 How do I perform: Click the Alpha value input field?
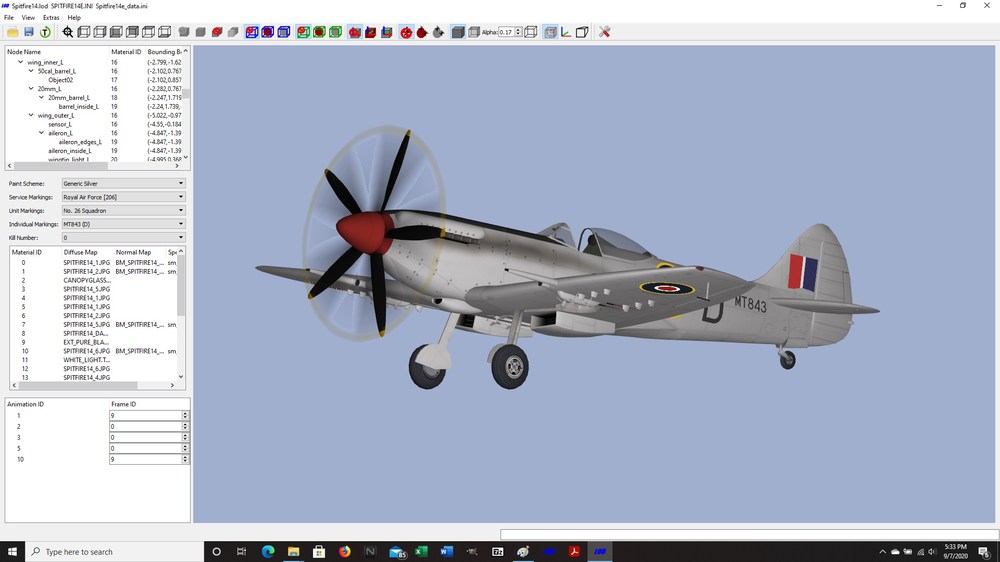(506, 32)
